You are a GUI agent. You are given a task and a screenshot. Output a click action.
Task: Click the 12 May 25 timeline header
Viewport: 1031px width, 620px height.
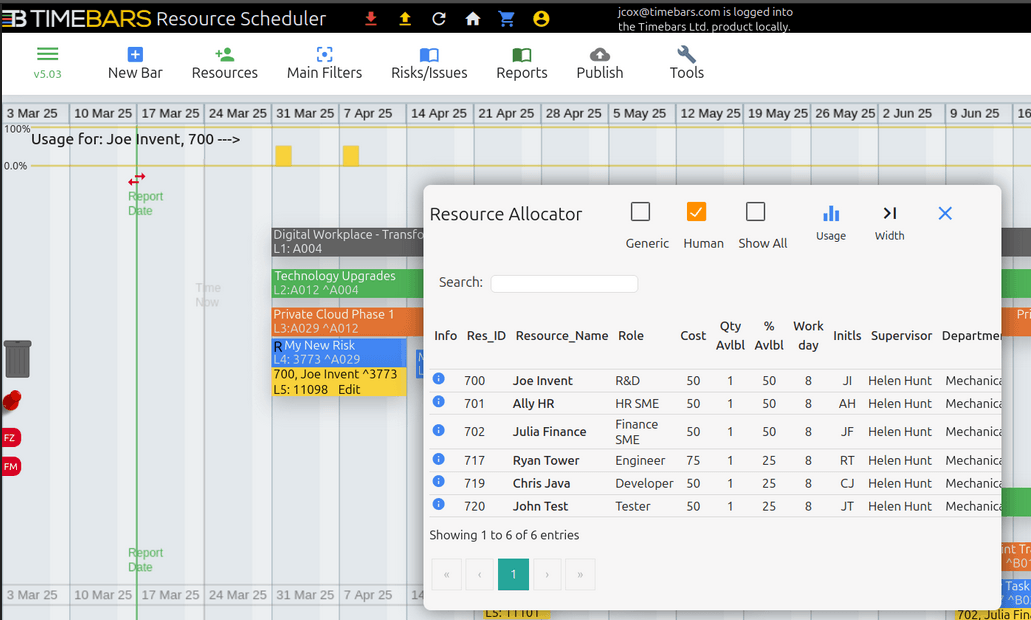(x=710, y=113)
